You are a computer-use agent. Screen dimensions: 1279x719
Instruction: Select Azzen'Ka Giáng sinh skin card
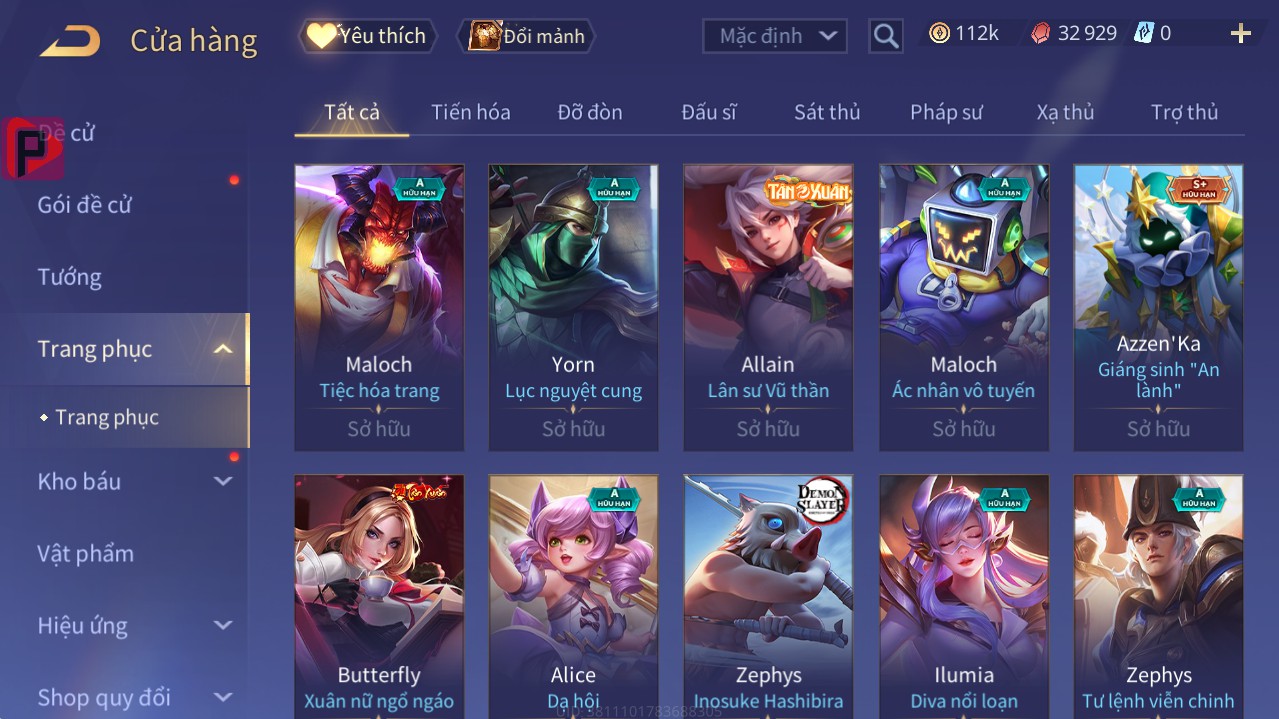(x=1158, y=308)
